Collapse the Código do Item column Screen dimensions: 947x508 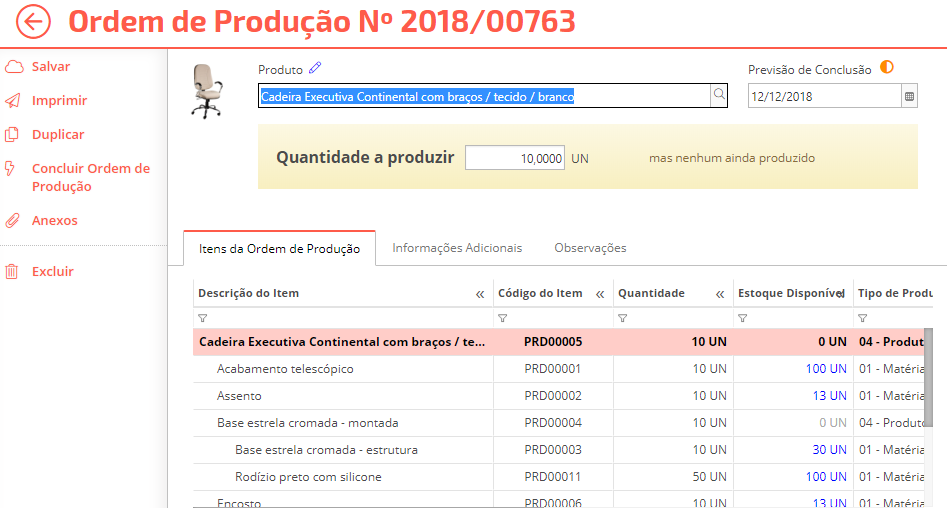tap(600, 294)
